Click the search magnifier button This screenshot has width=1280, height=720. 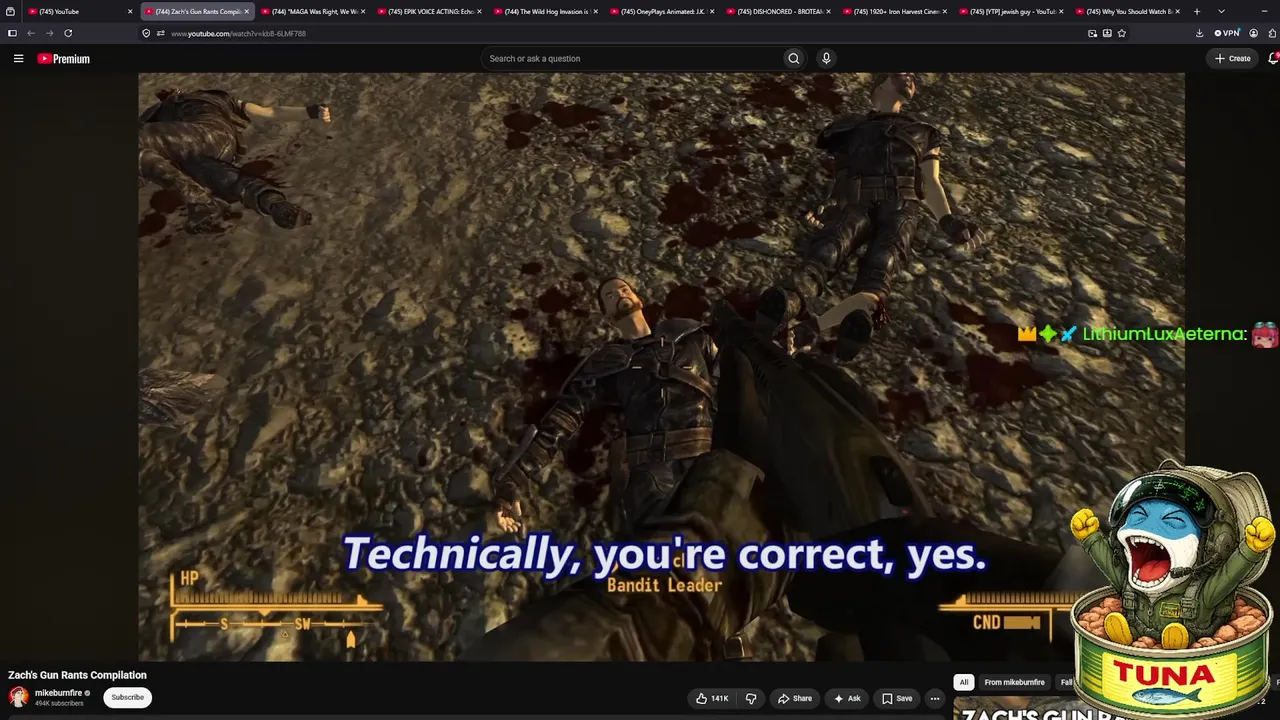pyautogui.click(x=794, y=59)
